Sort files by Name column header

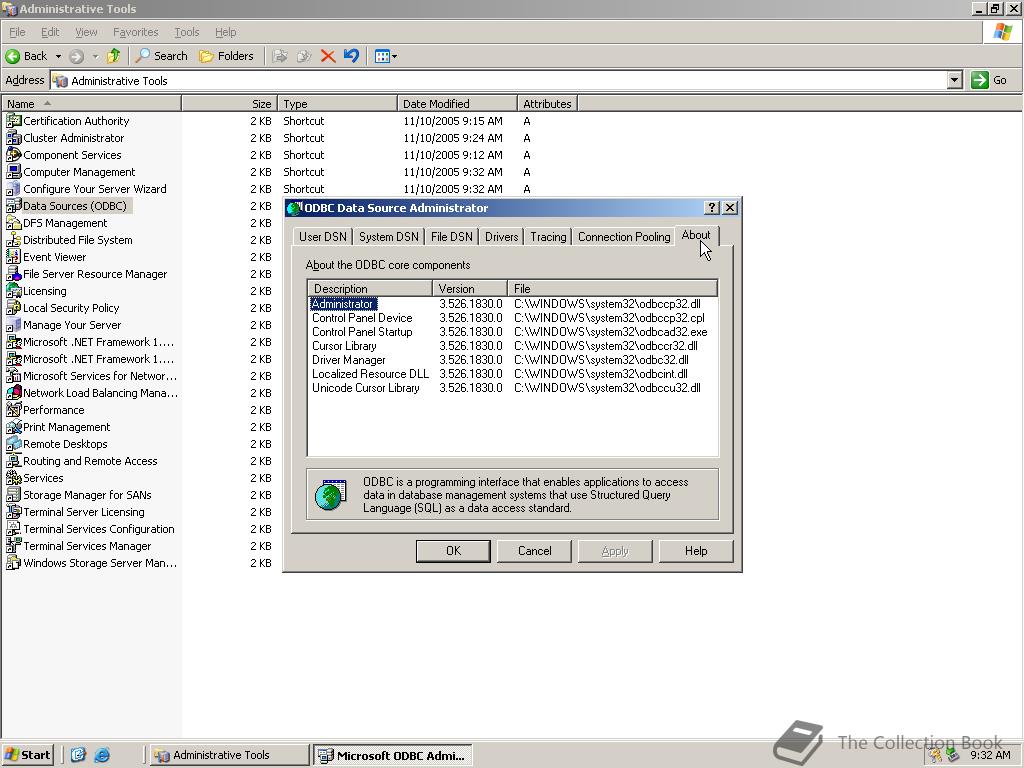pyautogui.click(x=91, y=104)
